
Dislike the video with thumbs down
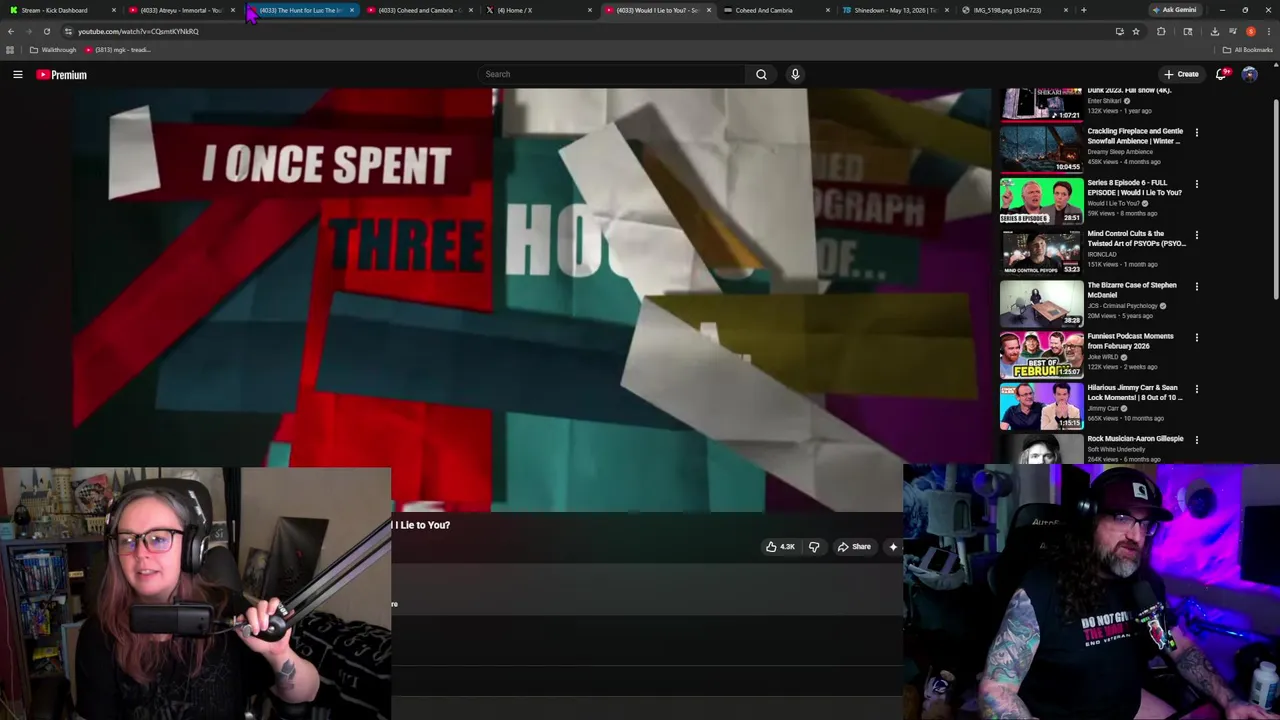click(x=814, y=547)
